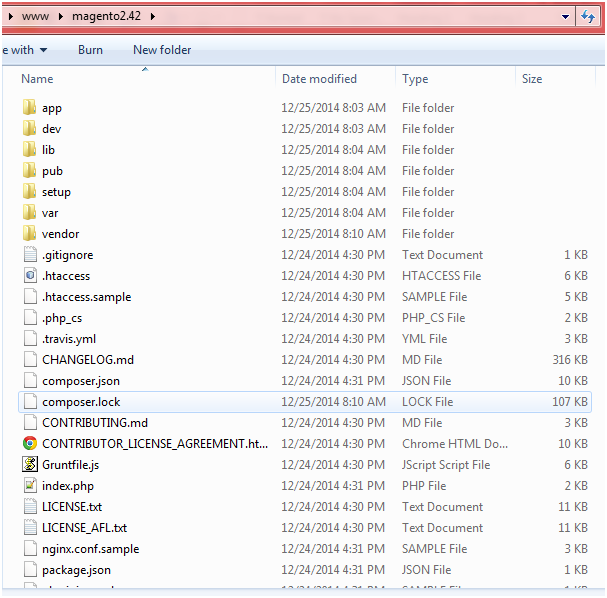Click the '.gitignore' file name
The image size is (607, 598).
click(68, 255)
